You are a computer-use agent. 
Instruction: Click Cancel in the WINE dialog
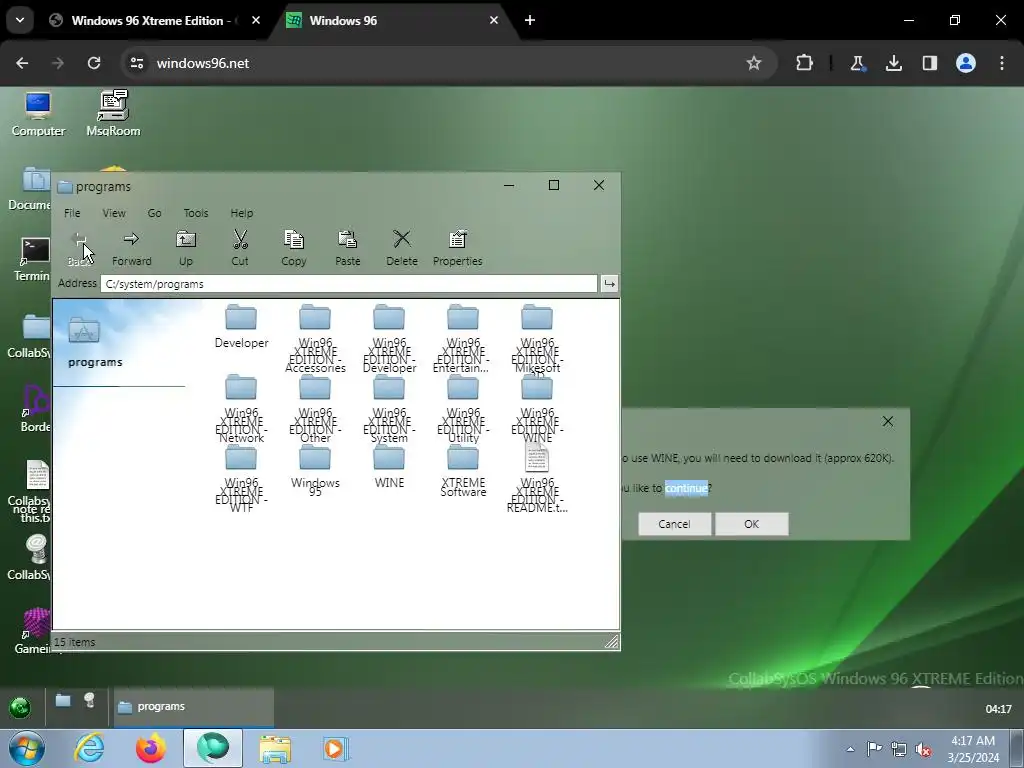click(675, 524)
